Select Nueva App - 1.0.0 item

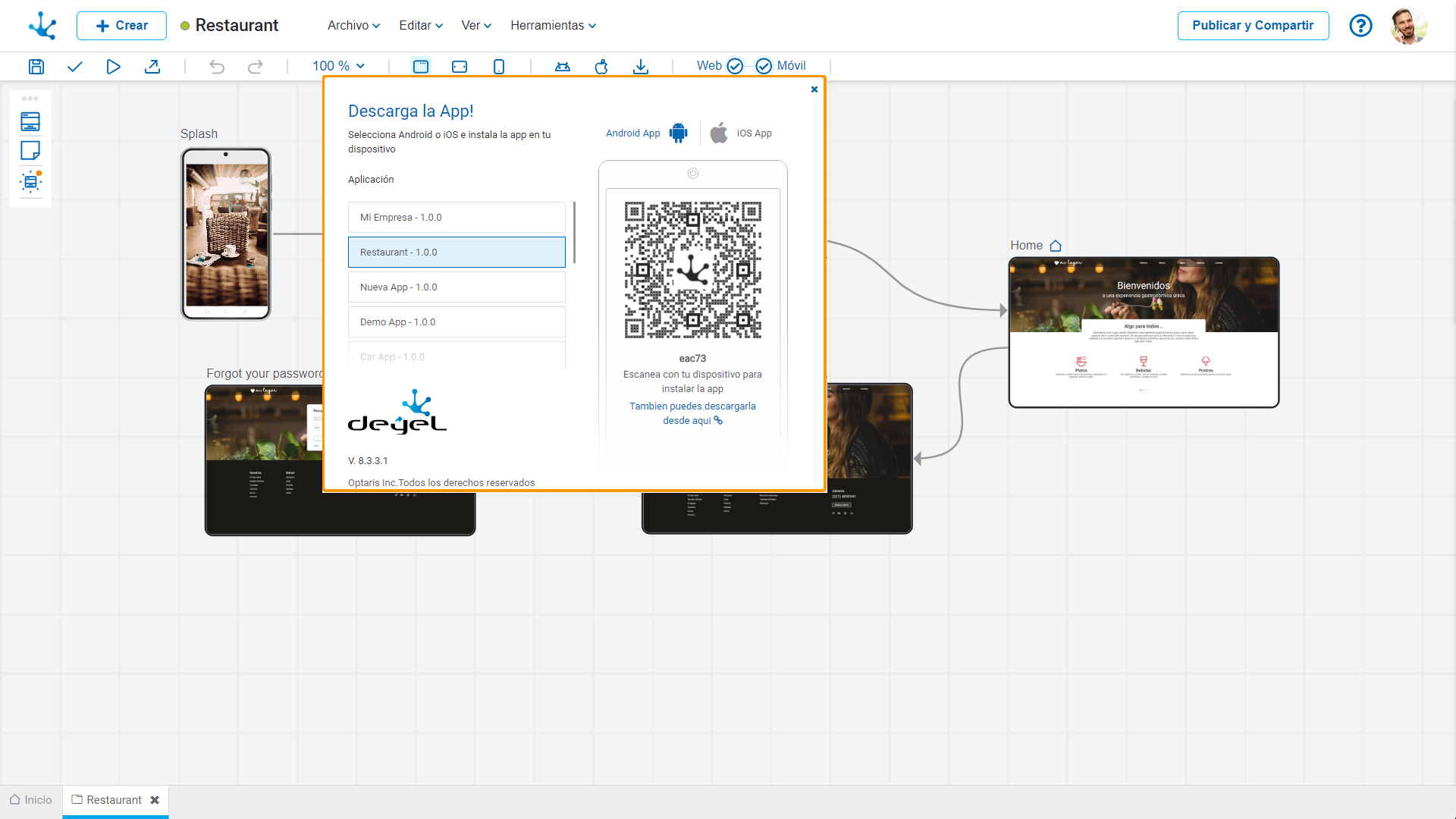pos(457,287)
